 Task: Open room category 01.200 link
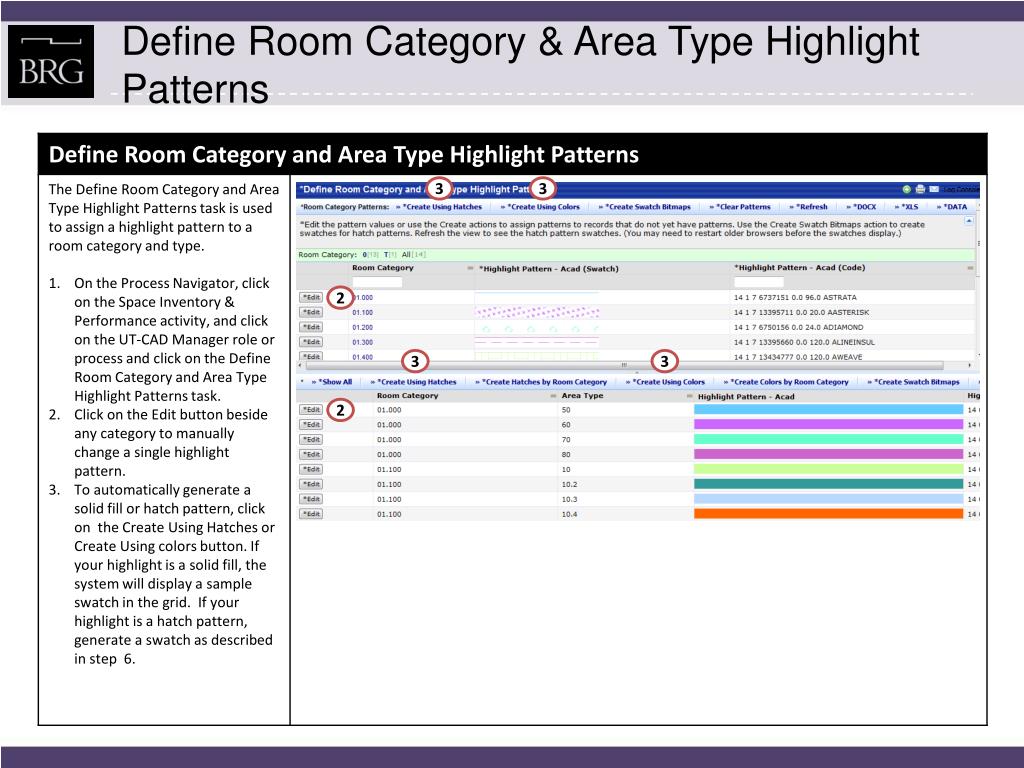362,328
